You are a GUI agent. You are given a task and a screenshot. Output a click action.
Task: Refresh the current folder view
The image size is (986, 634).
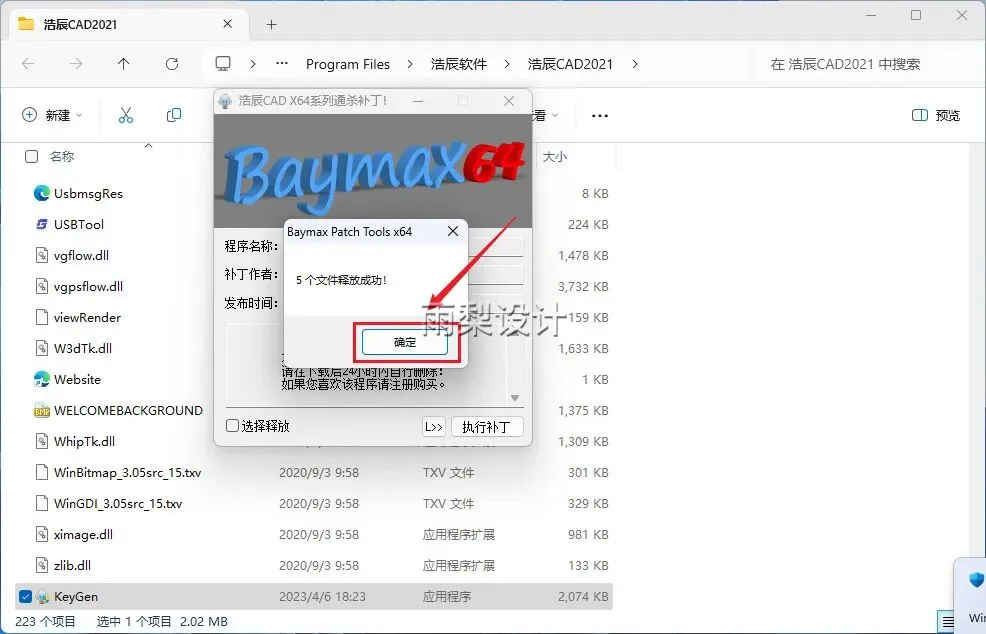(172, 64)
